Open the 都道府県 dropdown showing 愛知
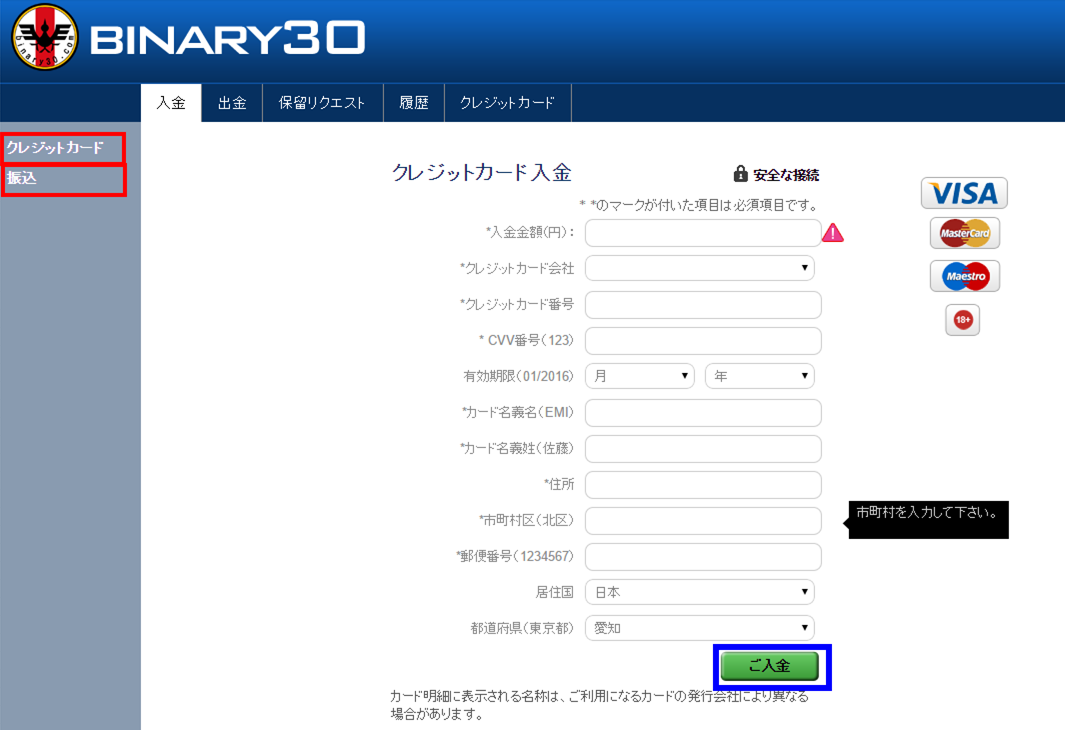 700,627
